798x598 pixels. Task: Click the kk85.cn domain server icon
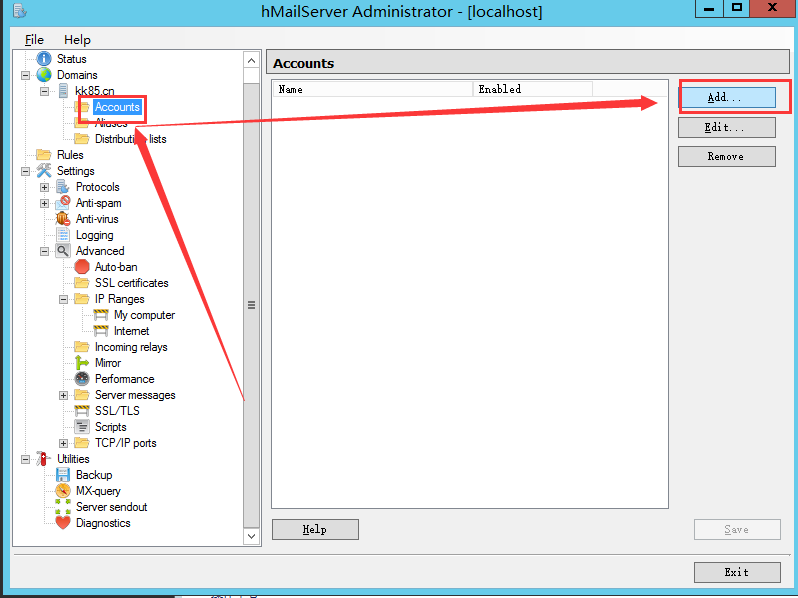(x=63, y=91)
